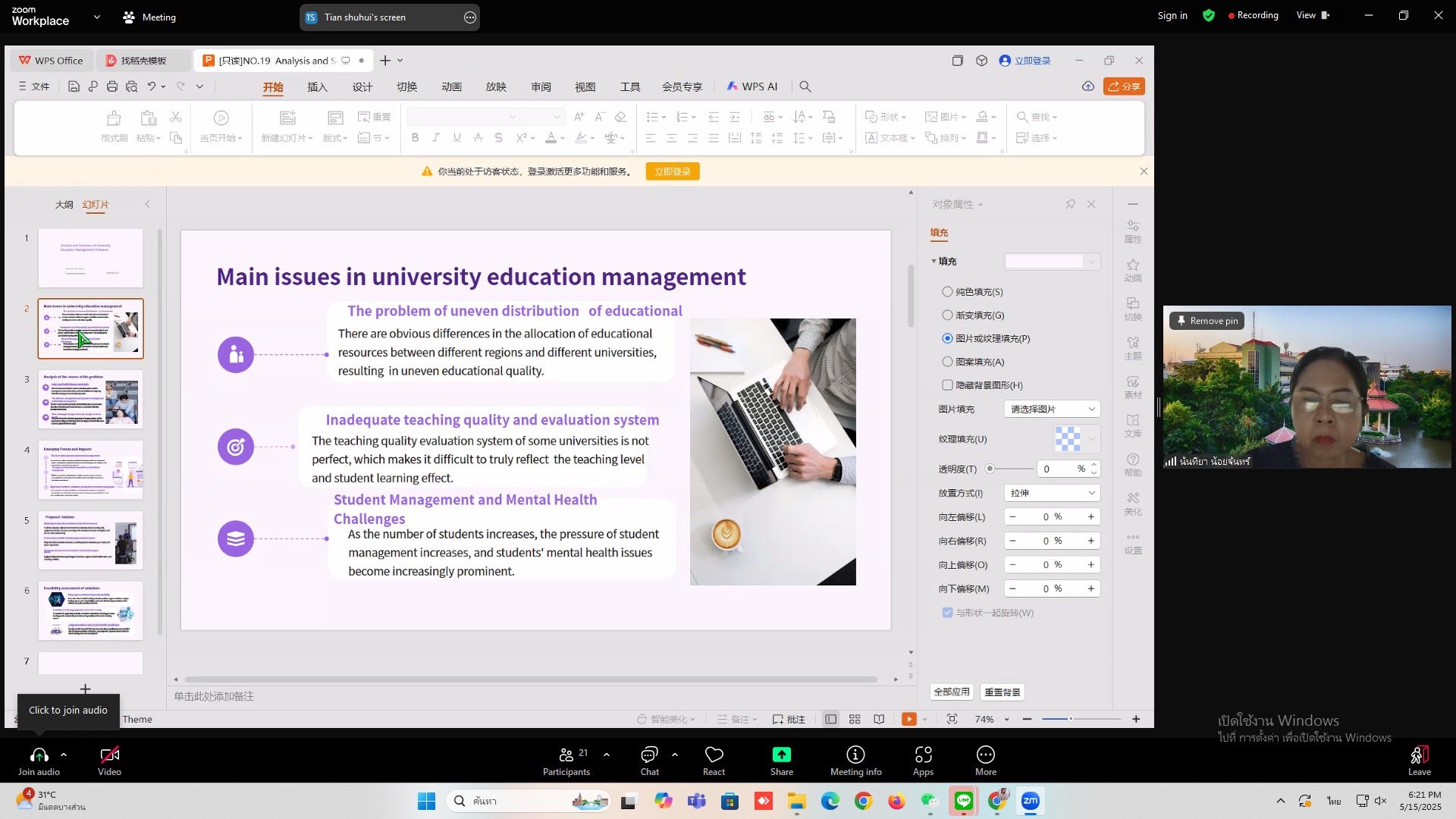1456x819 pixels.
Task: Open Zoom Participants list
Action: click(x=566, y=761)
